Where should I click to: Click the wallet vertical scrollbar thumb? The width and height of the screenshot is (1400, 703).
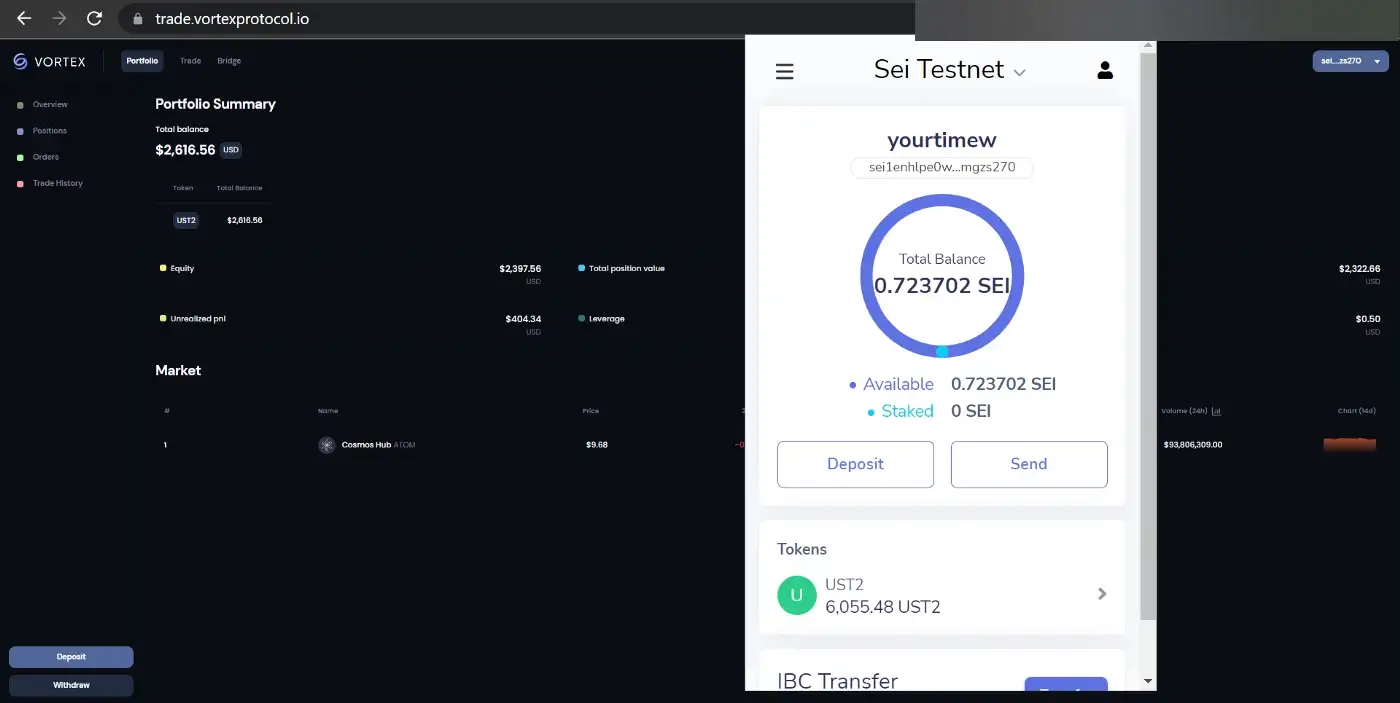(1147, 335)
